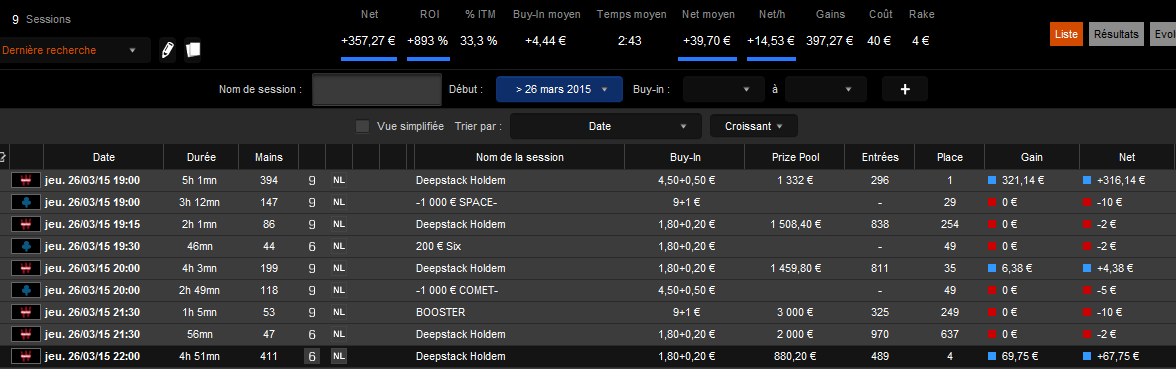Image resolution: width=1176 pixels, height=369 pixels.
Task: Click Winamax room icon on the 56mn row
Action: tap(25, 334)
